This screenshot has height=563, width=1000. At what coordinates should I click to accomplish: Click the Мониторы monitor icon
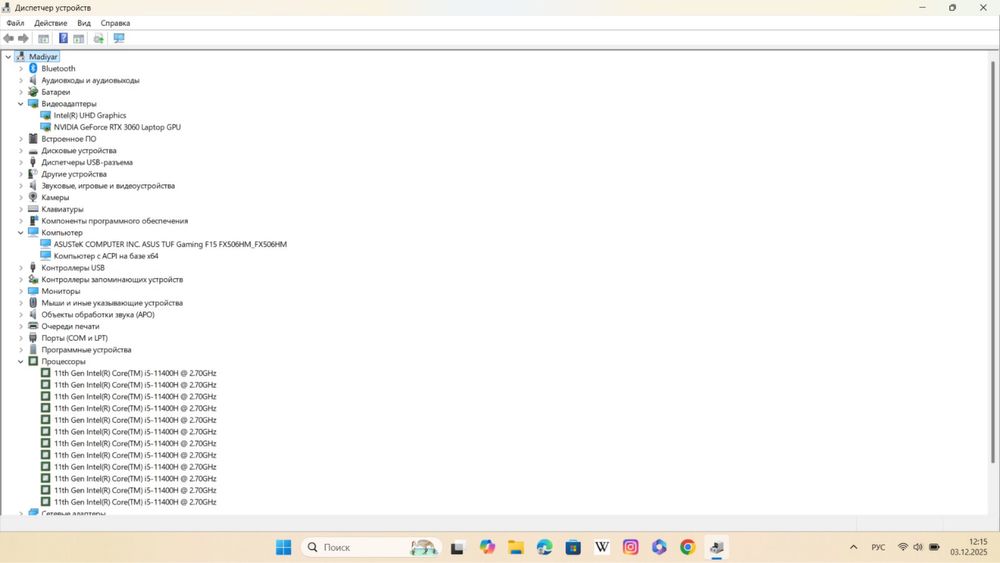tap(33, 291)
